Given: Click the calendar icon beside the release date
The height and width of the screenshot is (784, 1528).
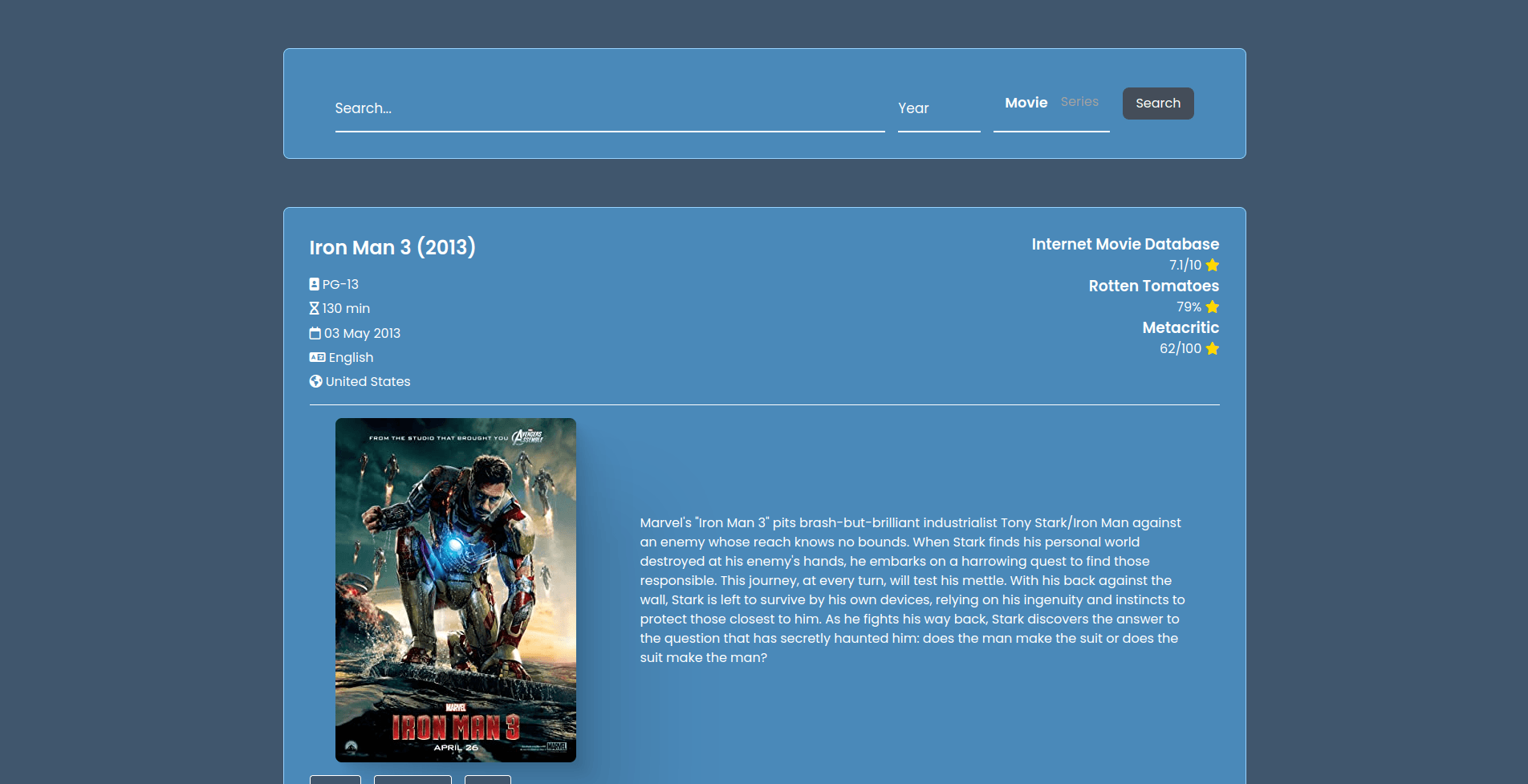Looking at the screenshot, I should click(x=315, y=333).
